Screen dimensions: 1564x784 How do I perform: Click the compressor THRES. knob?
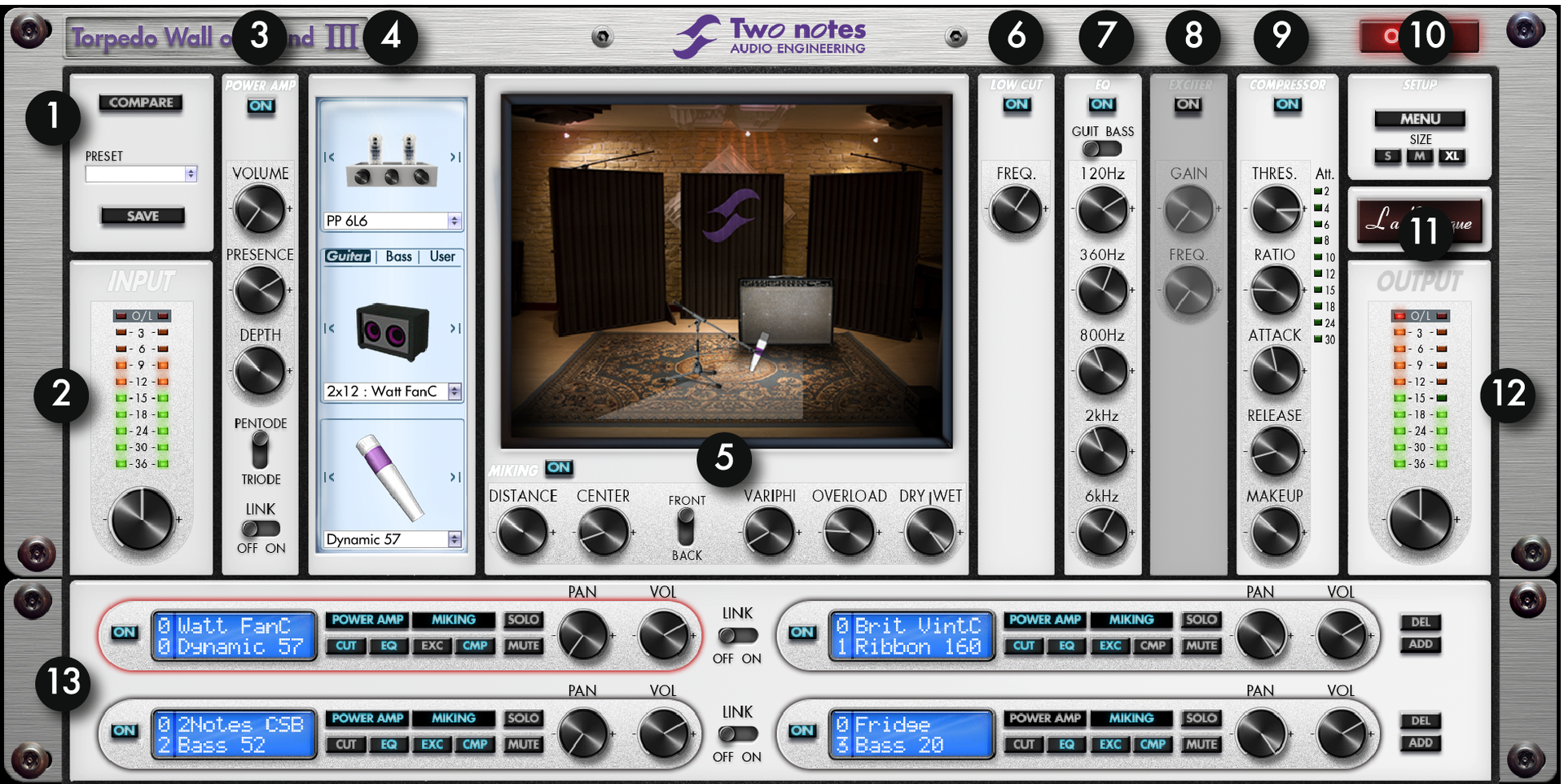1276,209
